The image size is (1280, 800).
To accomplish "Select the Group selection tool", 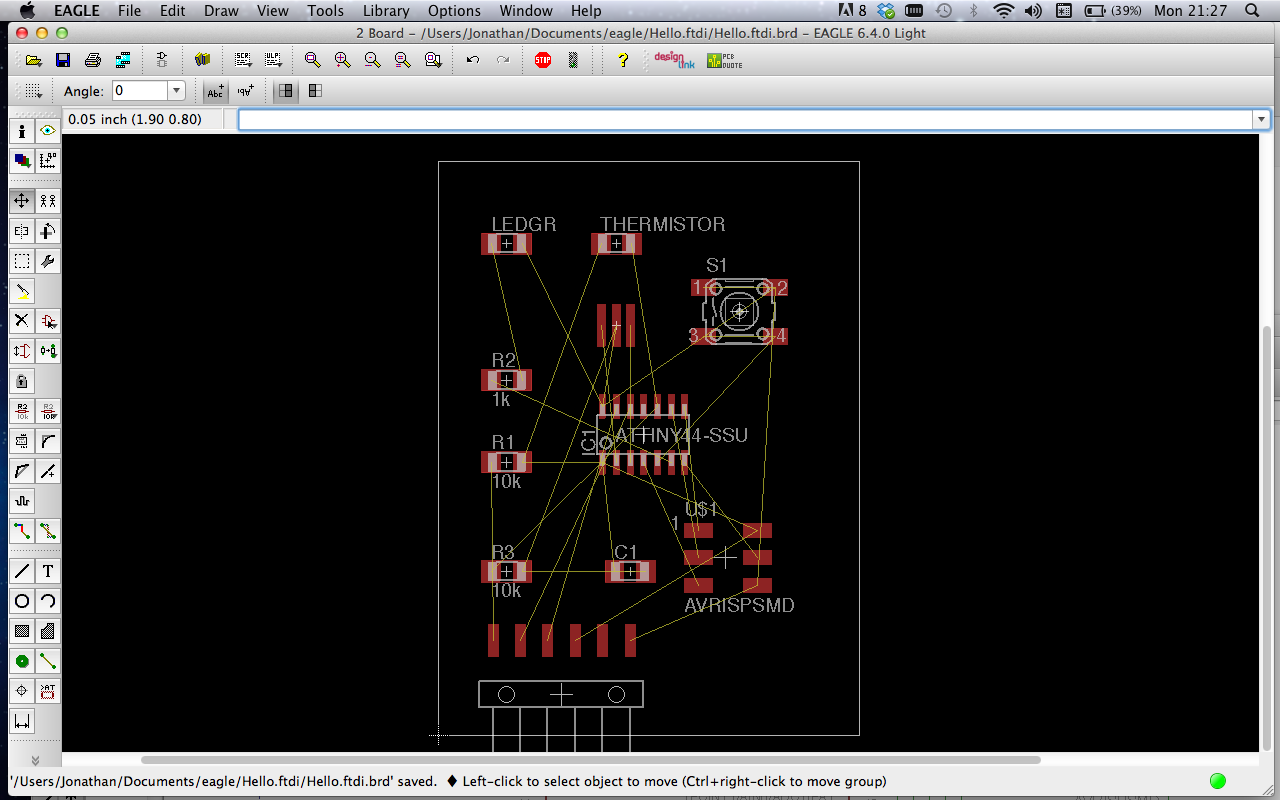I will [22, 261].
